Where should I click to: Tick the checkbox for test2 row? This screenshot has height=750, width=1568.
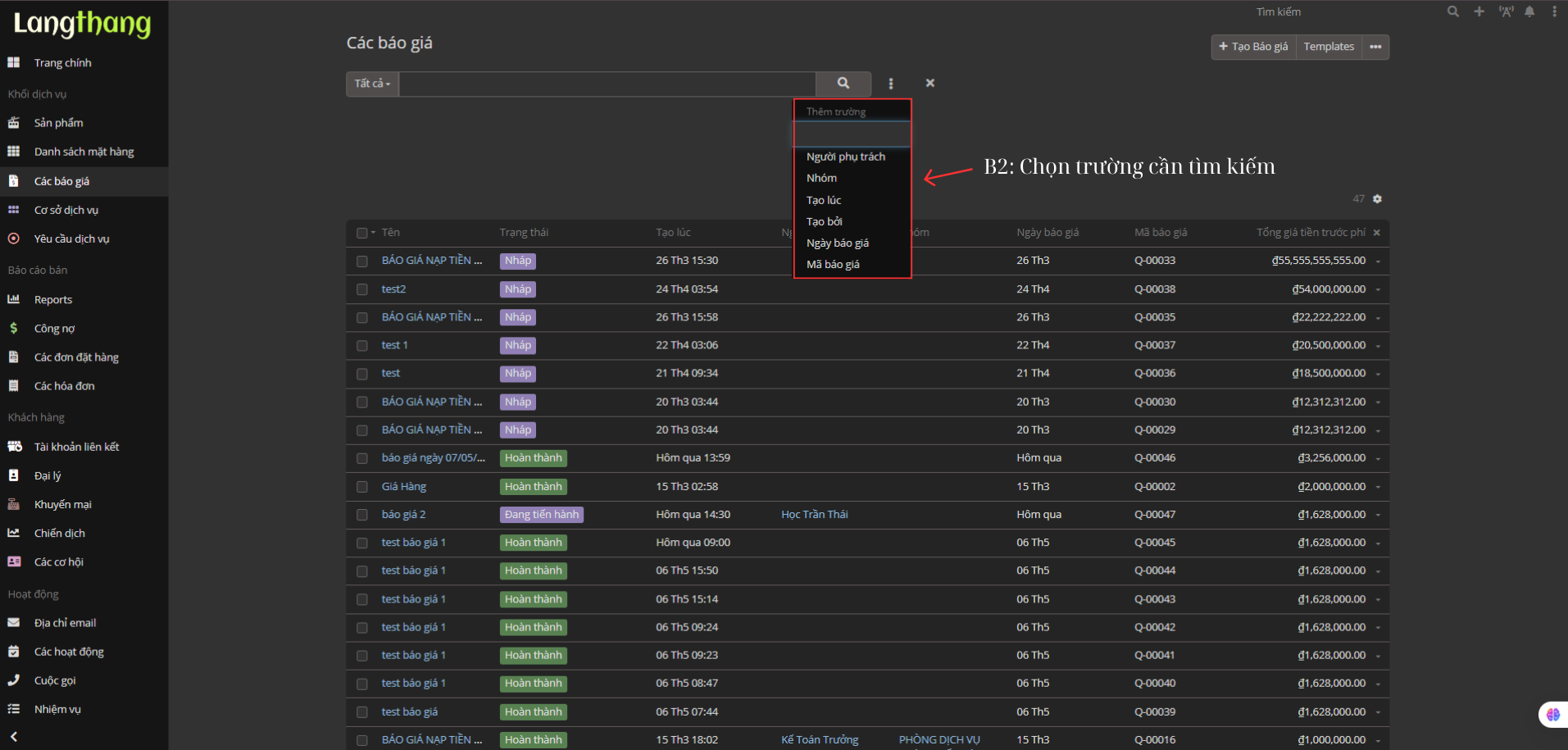[x=362, y=289]
